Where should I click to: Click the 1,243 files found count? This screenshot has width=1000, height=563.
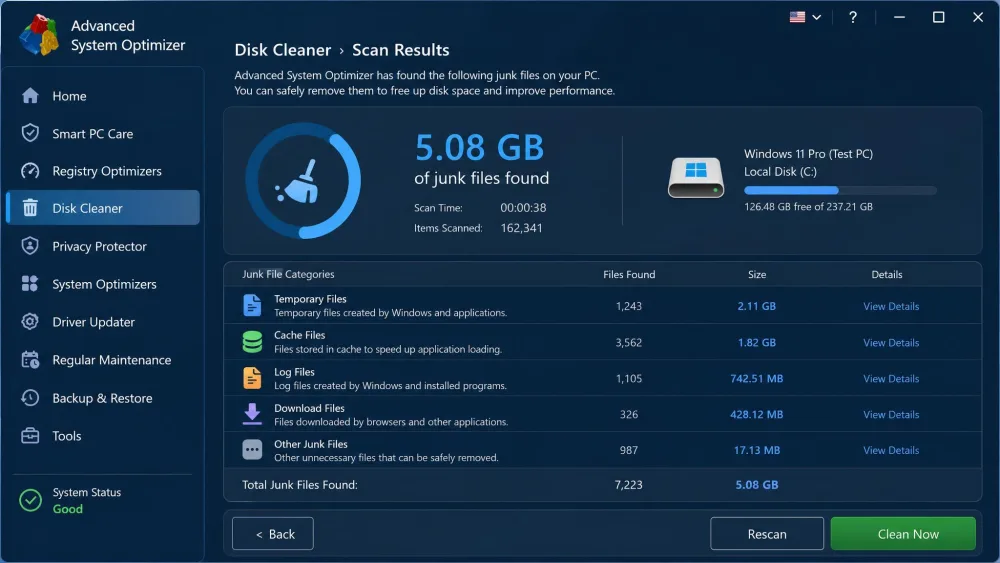click(x=628, y=306)
